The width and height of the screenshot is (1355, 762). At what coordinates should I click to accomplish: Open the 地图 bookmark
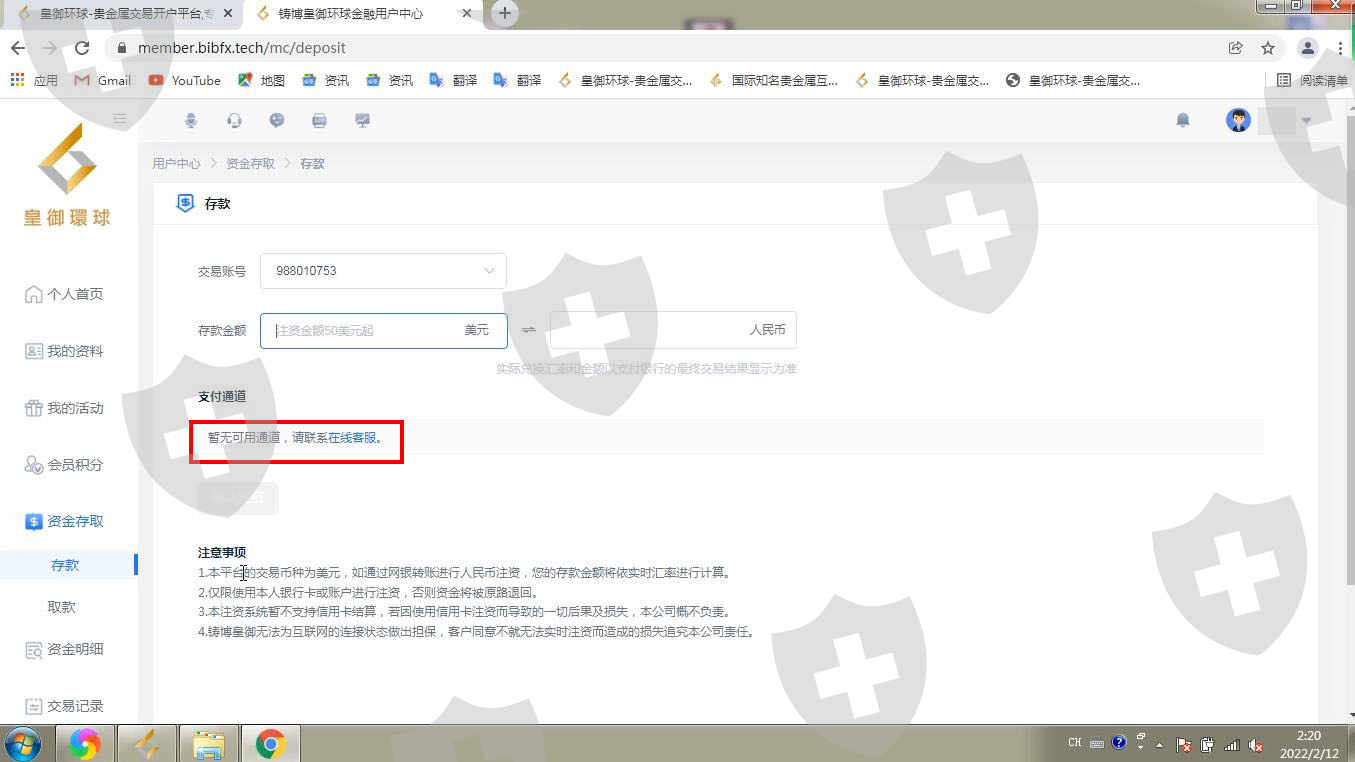point(261,80)
